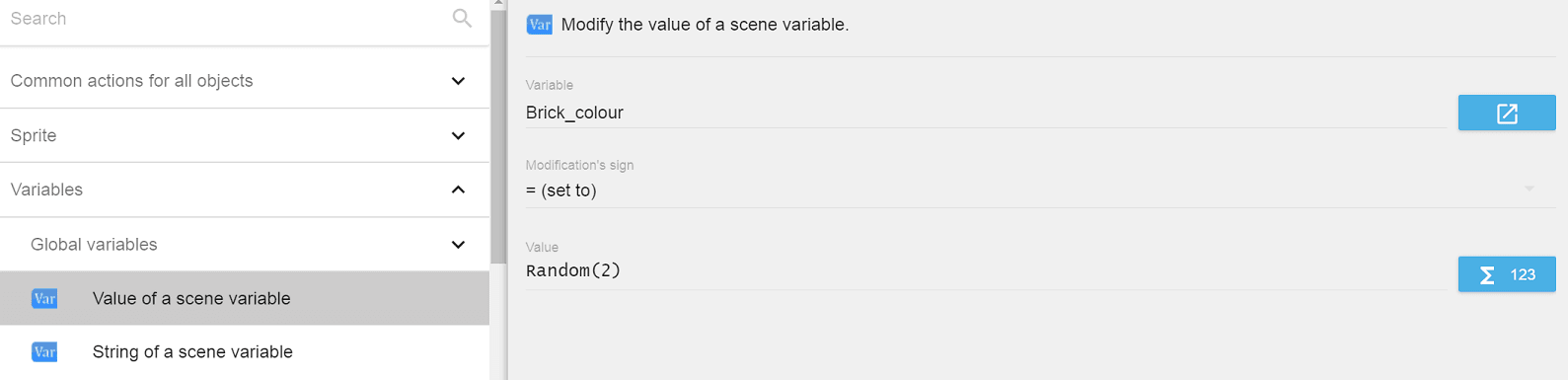The height and width of the screenshot is (380, 1568).
Task: Expand Global variables chevron
Action: click(458, 244)
